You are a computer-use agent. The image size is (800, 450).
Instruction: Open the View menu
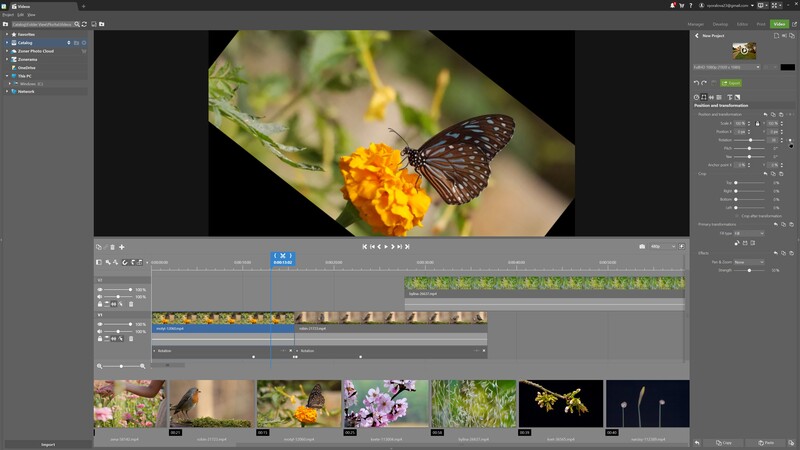click(31, 15)
